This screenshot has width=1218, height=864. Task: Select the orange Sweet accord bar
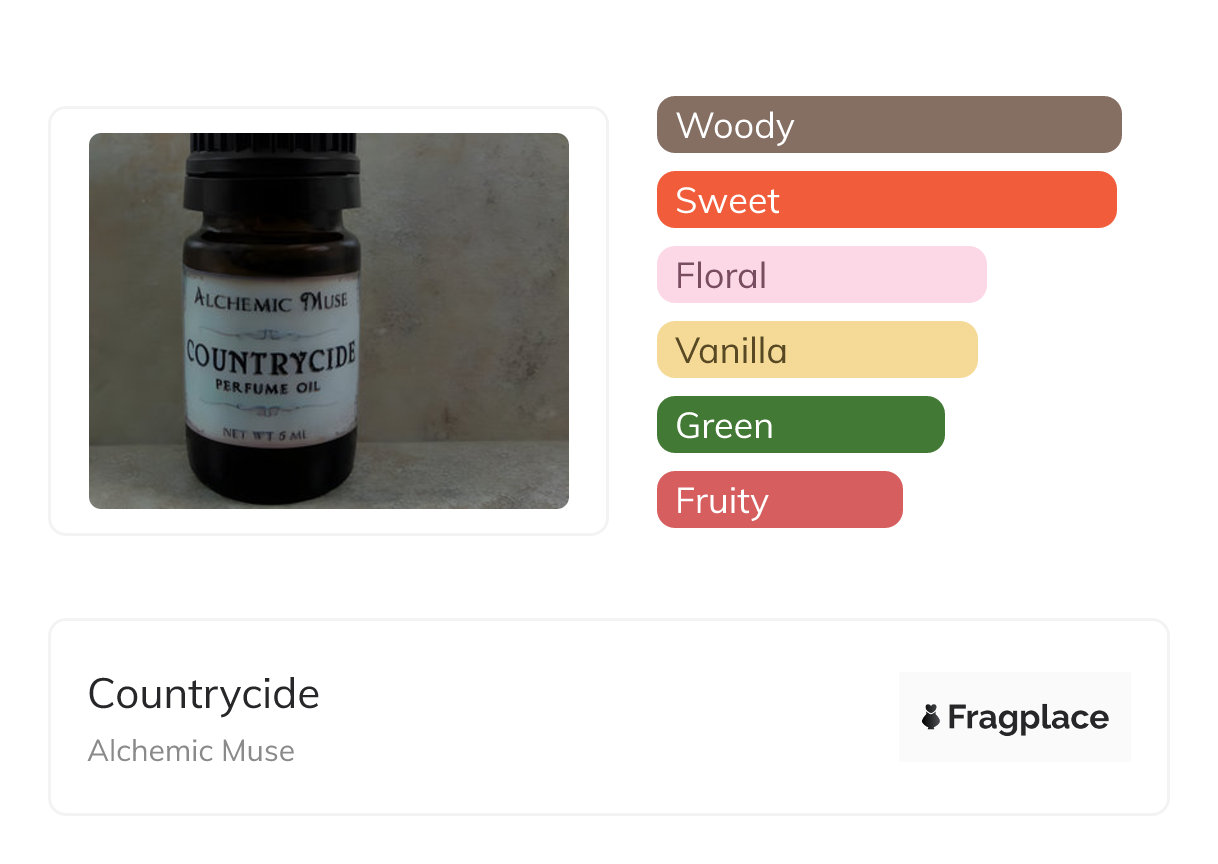coord(886,200)
